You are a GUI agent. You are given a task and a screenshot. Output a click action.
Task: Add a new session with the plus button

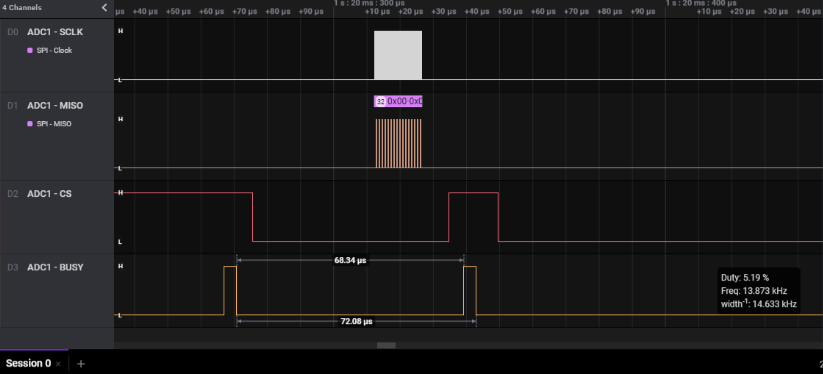[81, 364]
